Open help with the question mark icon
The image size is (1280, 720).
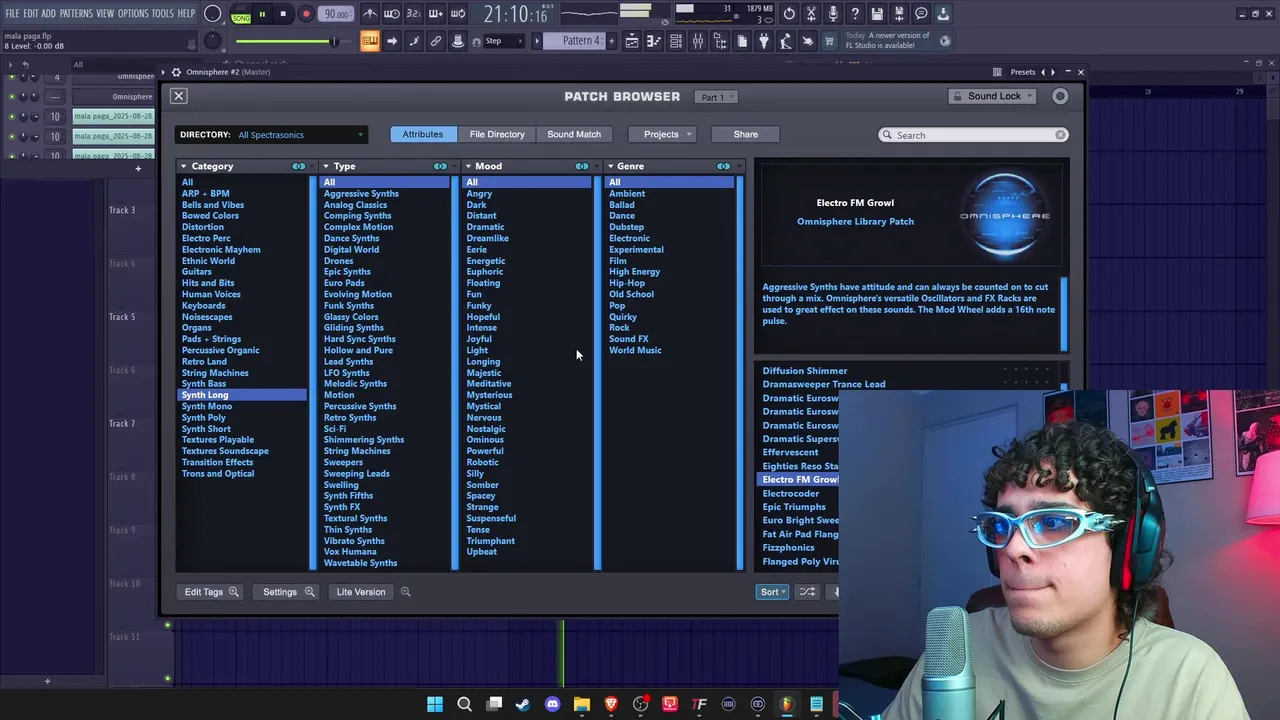855,14
